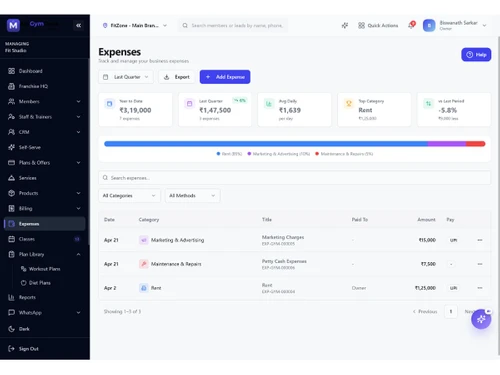500x375 pixels.
Task: Click Date column header
Action: (109, 220)
